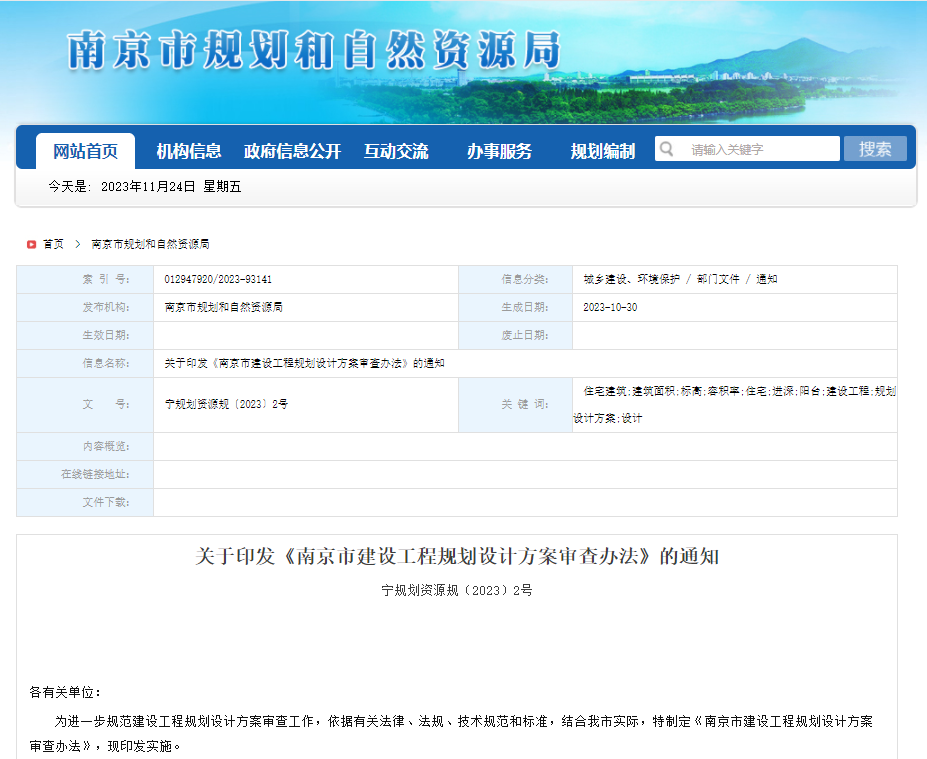Viewport: 927px width, 759px height.
Task: Click 文号 value 宁规划资源规〔2023〕2号 in table
Action: coord(226,404)
